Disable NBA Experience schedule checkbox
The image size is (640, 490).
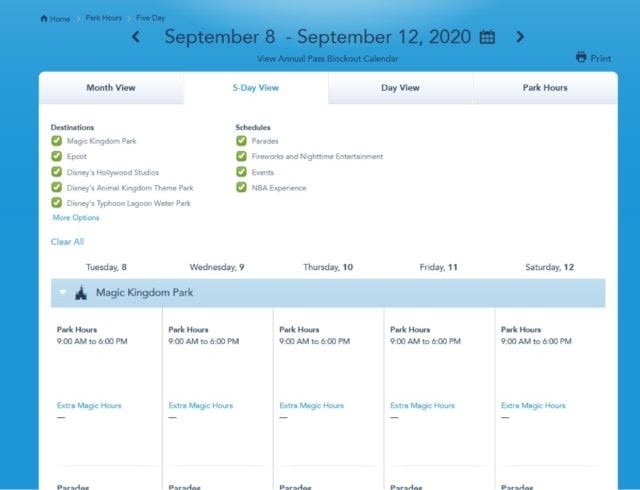pyautogui.click(x=241, y=187)
